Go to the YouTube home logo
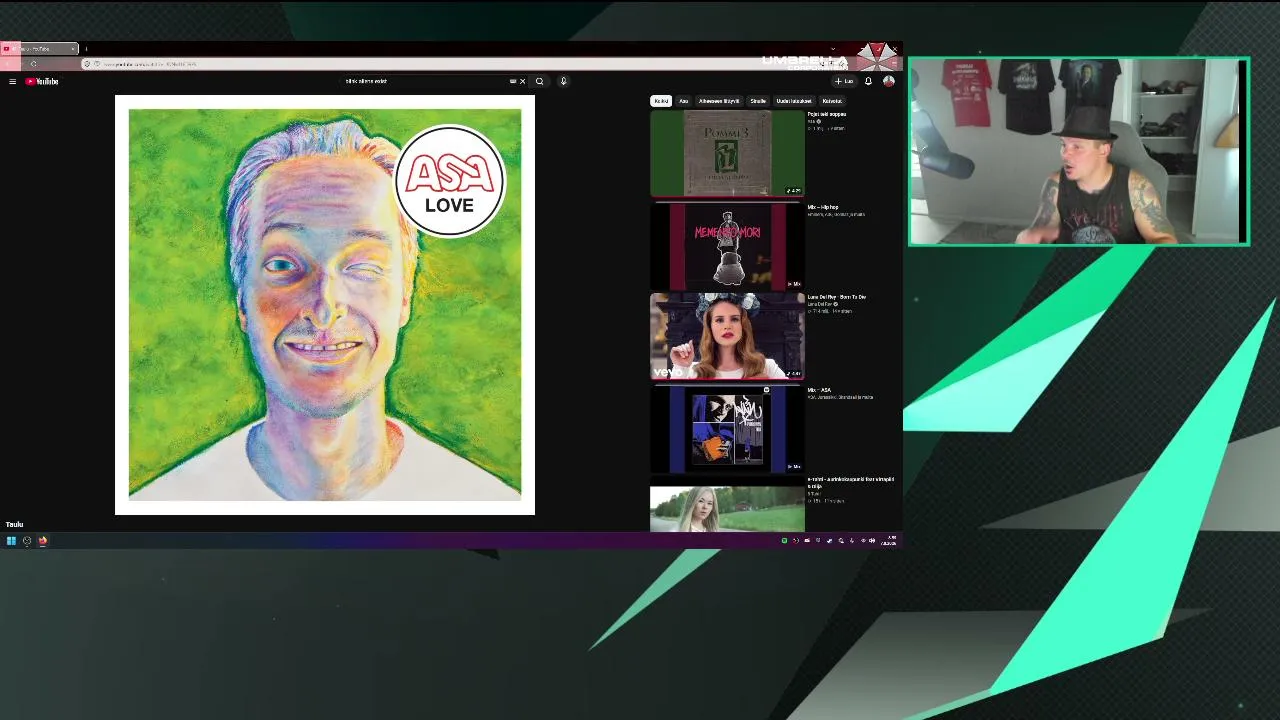The image size is (1280, 720). pyautogui.click(x=42, y=81)
